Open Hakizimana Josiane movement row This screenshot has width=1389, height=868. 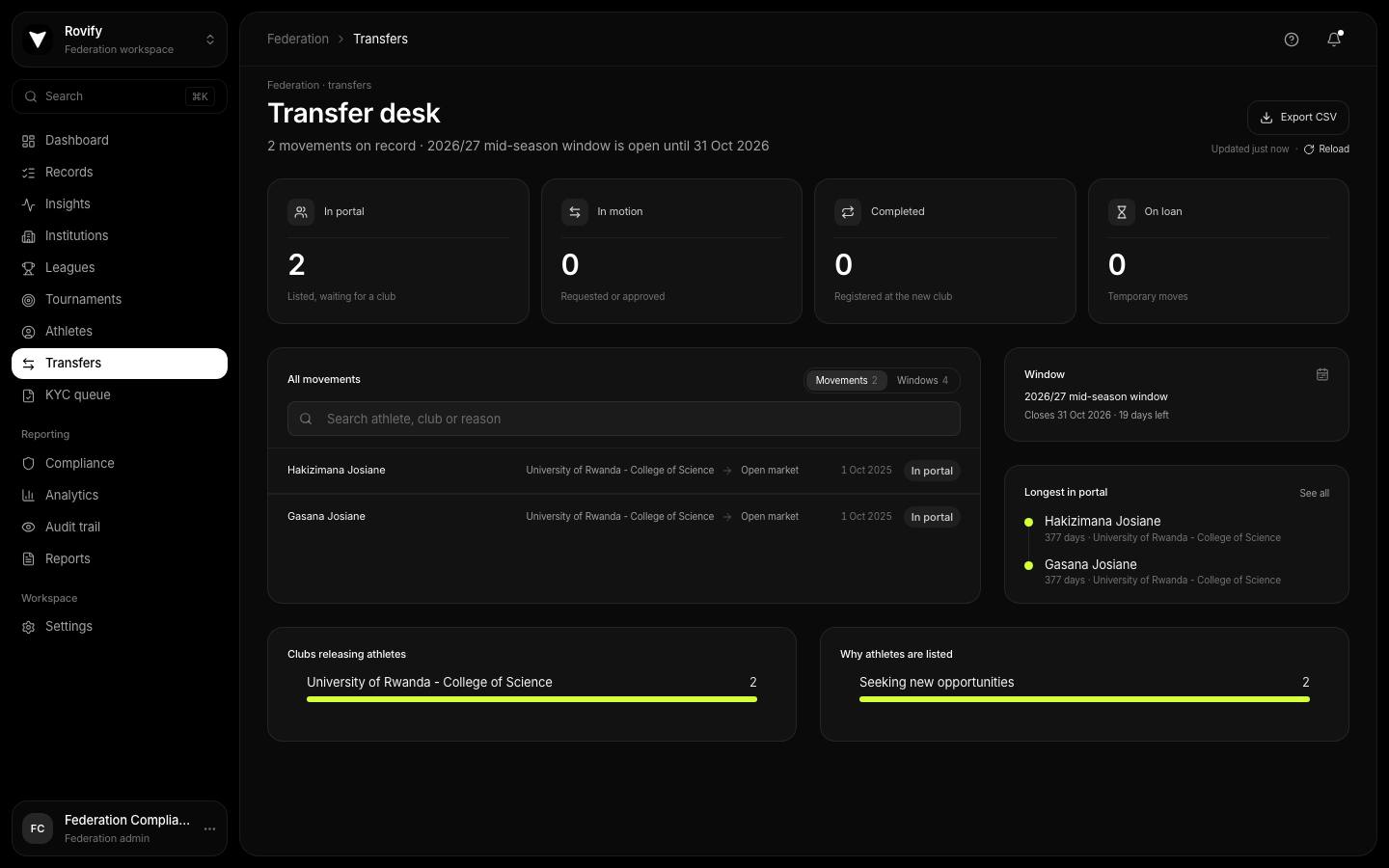624,471
